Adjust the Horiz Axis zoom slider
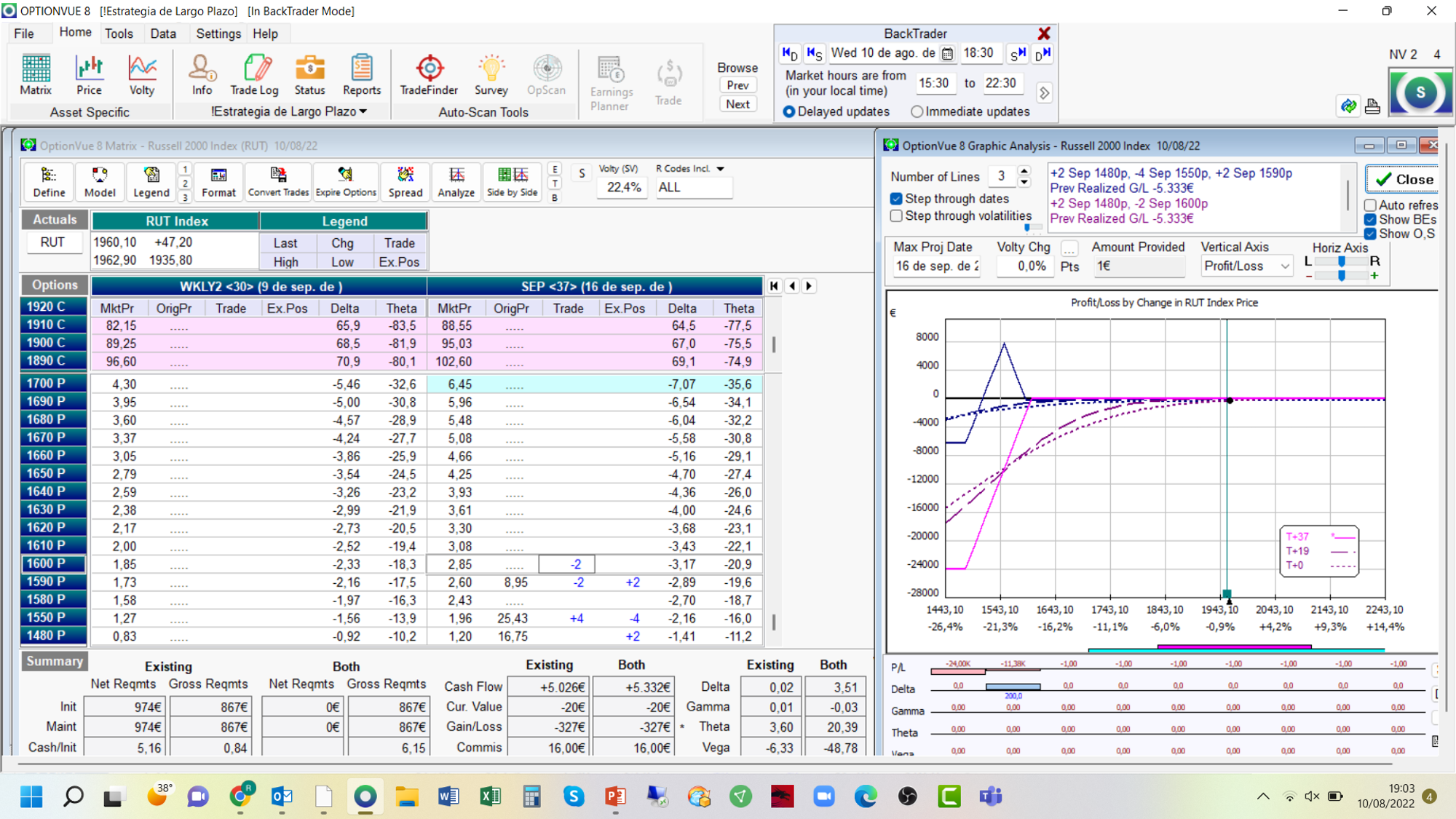This screenshot has width=1456, height=819. 1341,276
